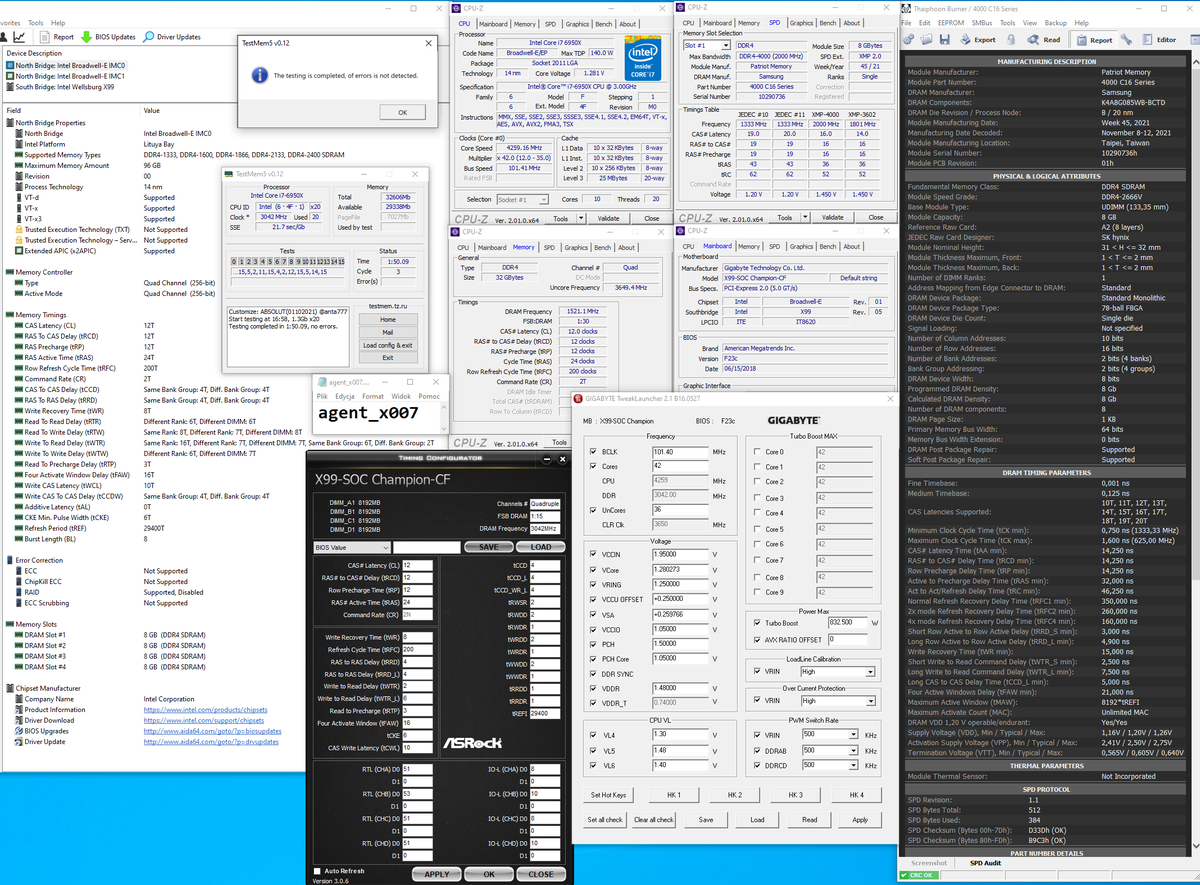
Task: Toggle BCLK checkbox in TweakLauncher
Action: 594,452
